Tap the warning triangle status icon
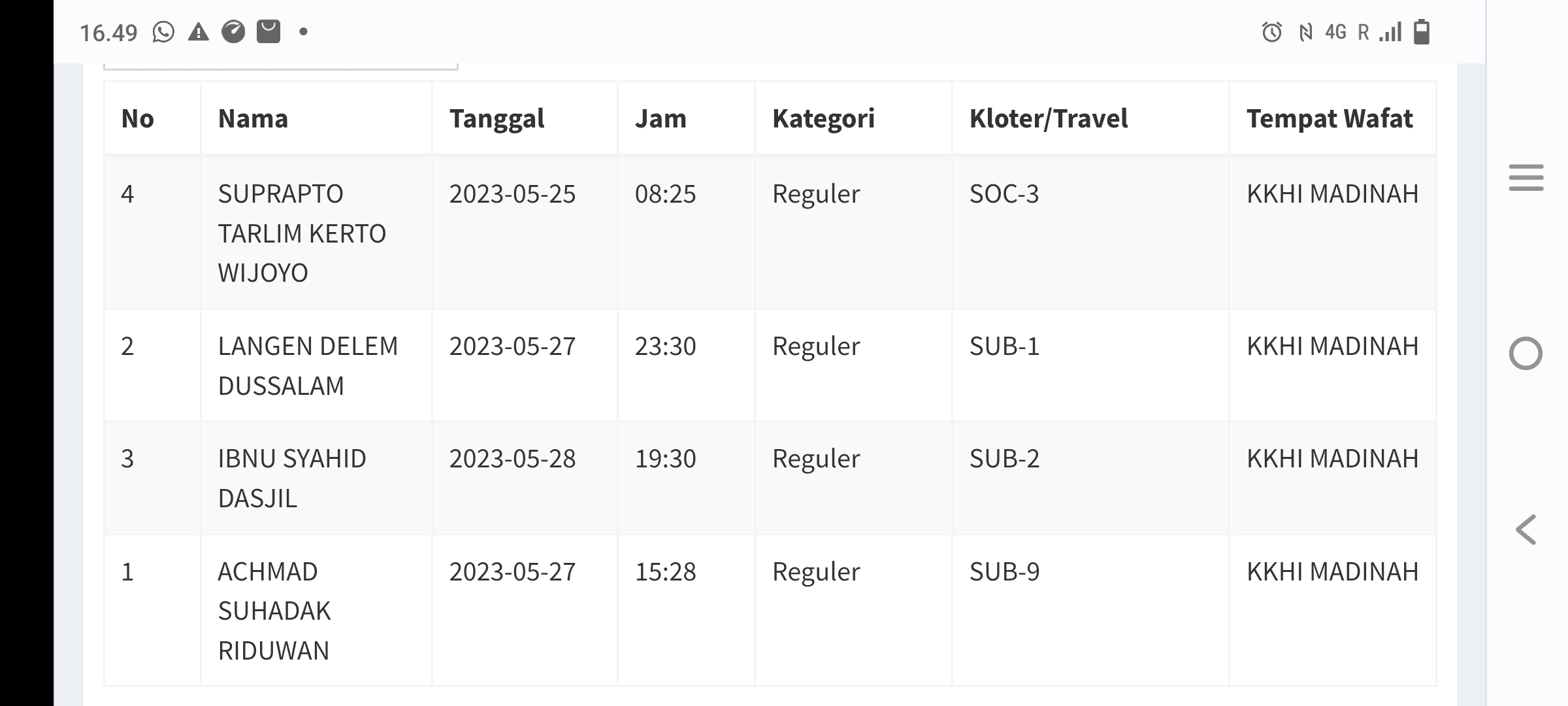1568x706 pixels. [x=199, y=31]
